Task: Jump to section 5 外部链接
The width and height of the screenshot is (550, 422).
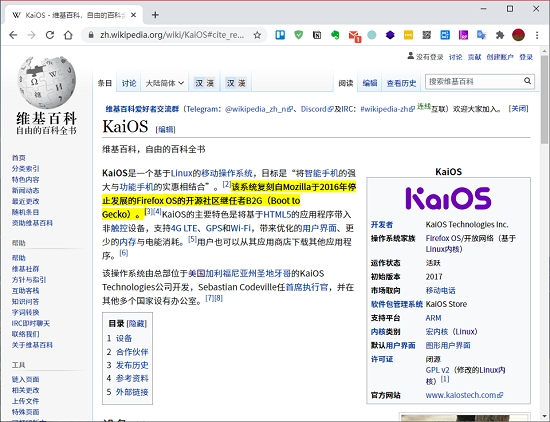Action: coord(132,392)
